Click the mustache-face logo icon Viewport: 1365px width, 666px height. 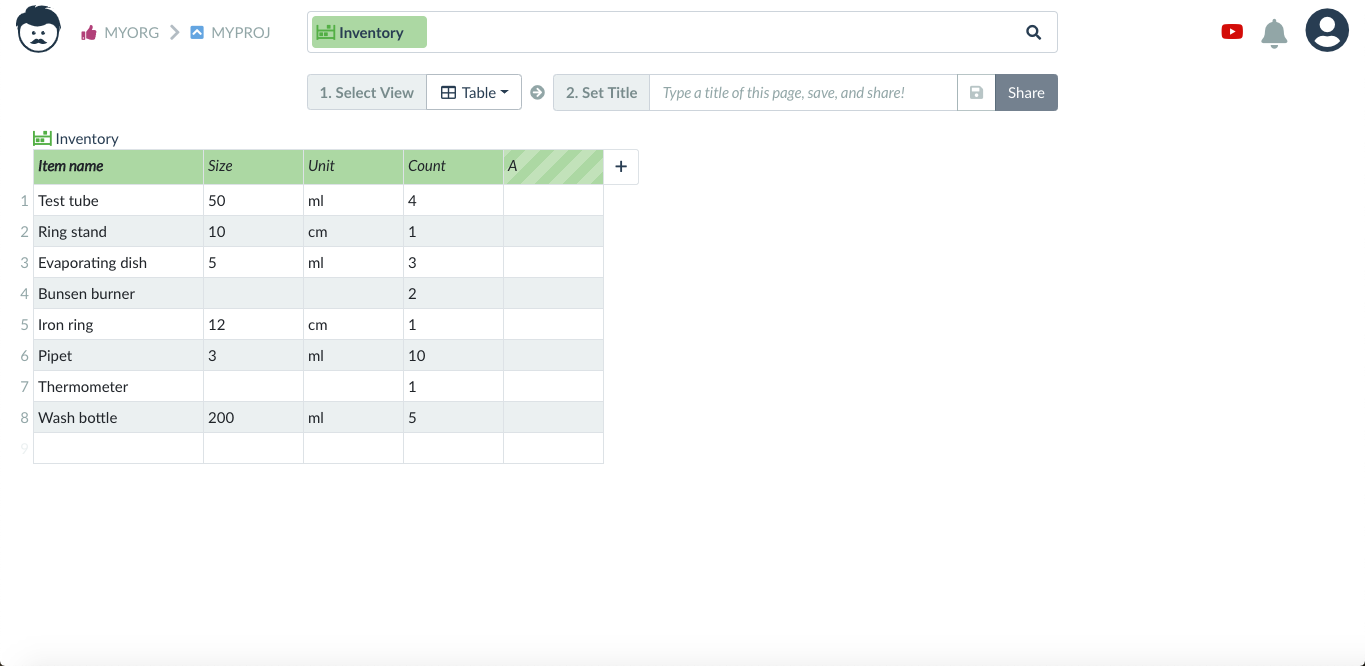[x=39, y=29]
